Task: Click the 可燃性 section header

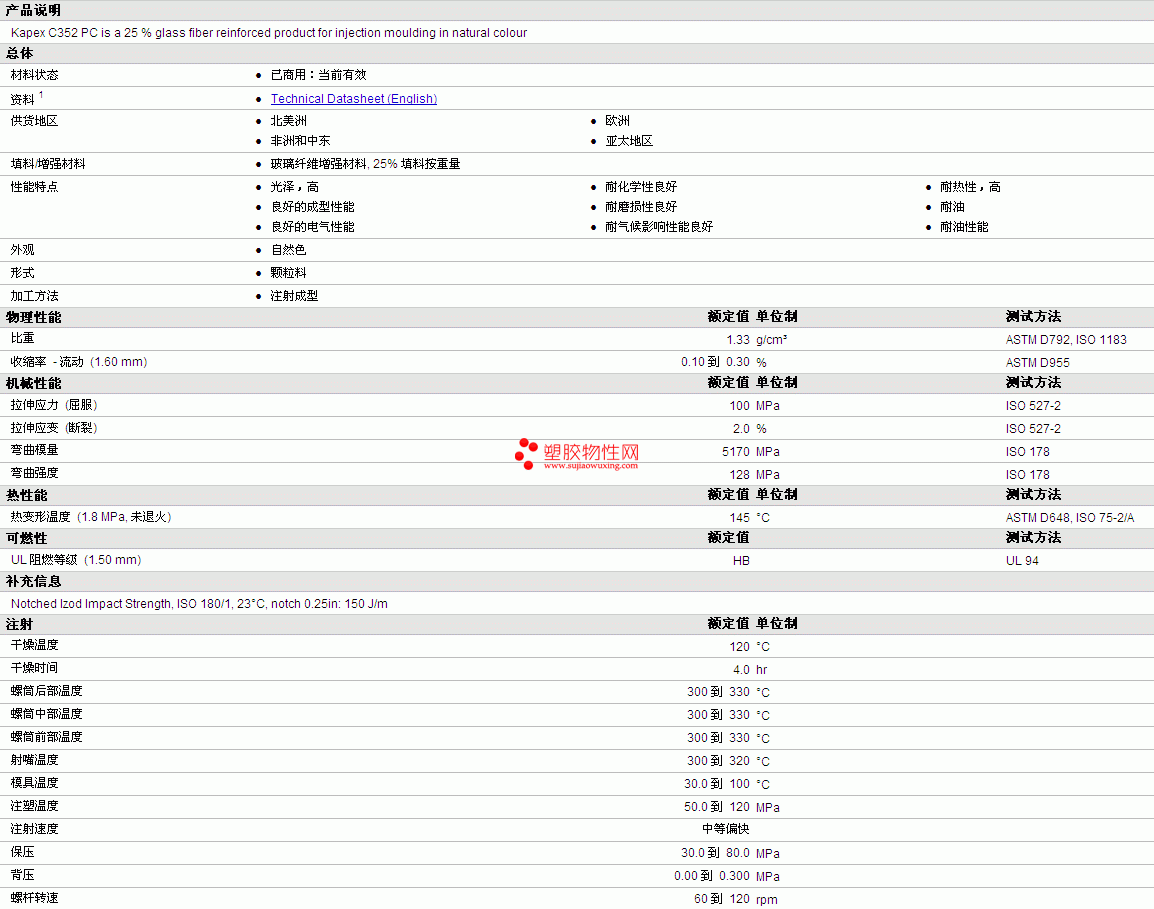Action: click(27, 539)
